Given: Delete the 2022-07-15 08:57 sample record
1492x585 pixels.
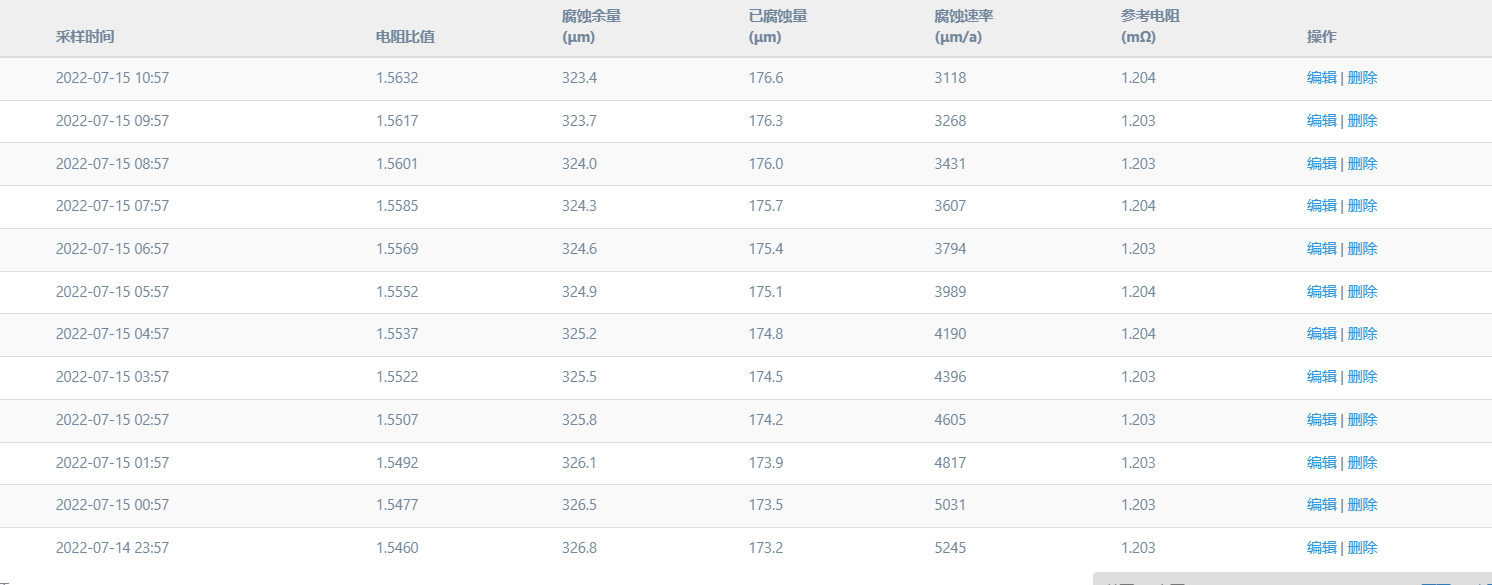Looking at the screenshot, I should (x=1362, y=164).
